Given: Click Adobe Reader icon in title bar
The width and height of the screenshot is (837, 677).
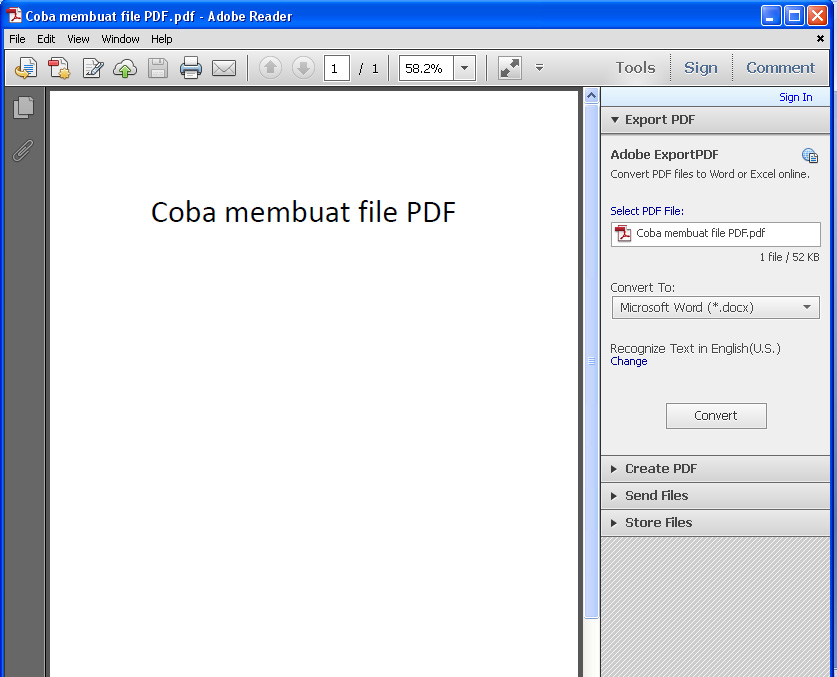Looking at the screenshot, I should pos(14,15).
